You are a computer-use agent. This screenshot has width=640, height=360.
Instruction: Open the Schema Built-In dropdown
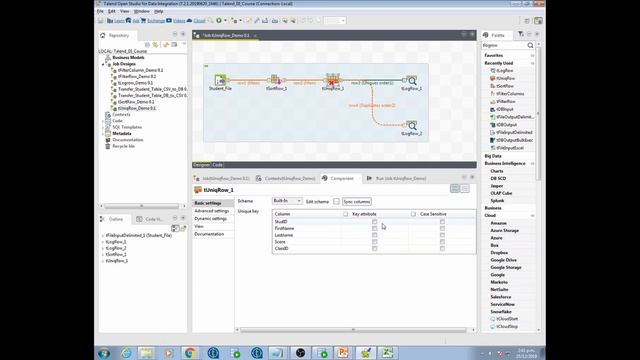pyautogui.click(x=287, y=201)
